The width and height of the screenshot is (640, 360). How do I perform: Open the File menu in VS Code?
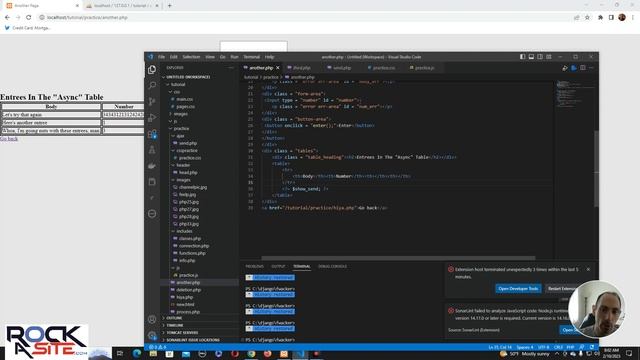162,57
